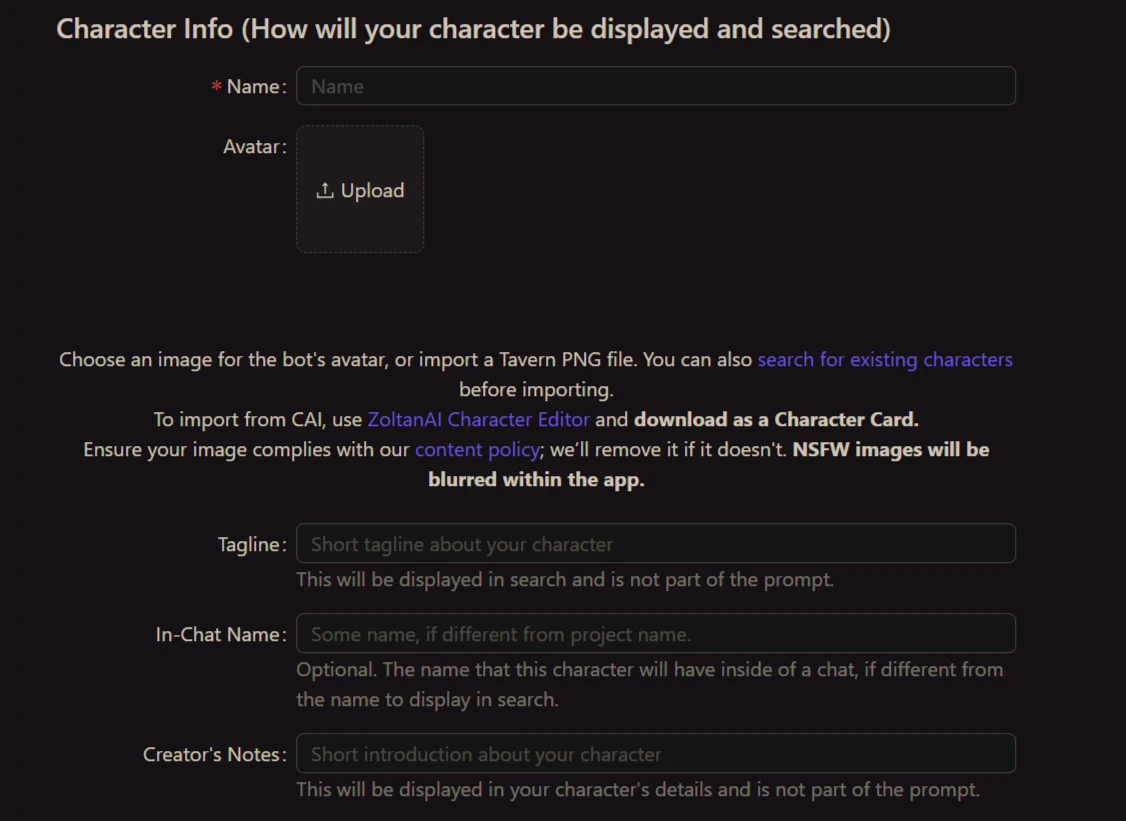Open the content policy link
Viewport: 1126px width, 821px height.
pyautogui.click(x=477, y=449)
